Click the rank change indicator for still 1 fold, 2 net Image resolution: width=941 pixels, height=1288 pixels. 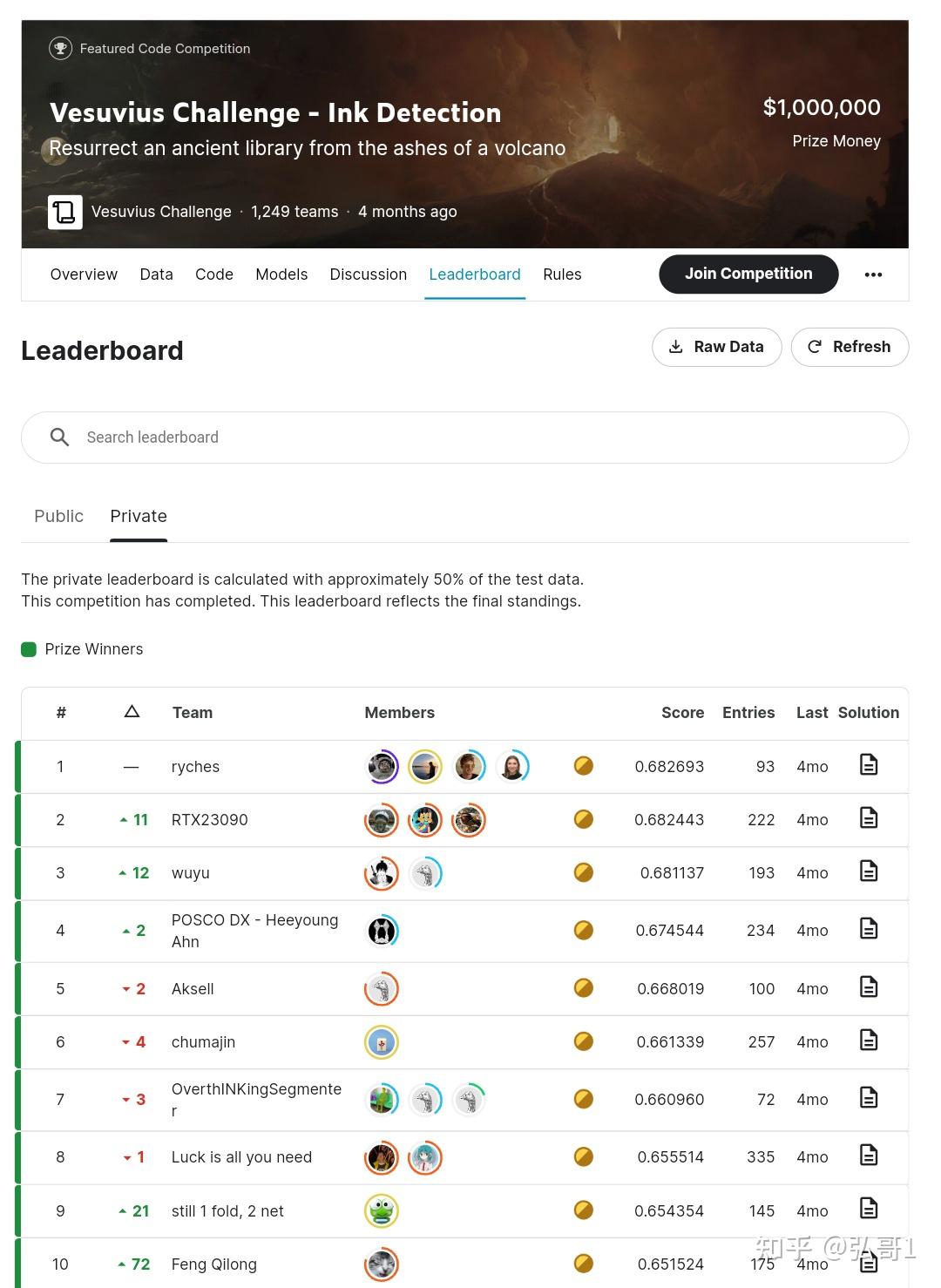point(132,1210)
